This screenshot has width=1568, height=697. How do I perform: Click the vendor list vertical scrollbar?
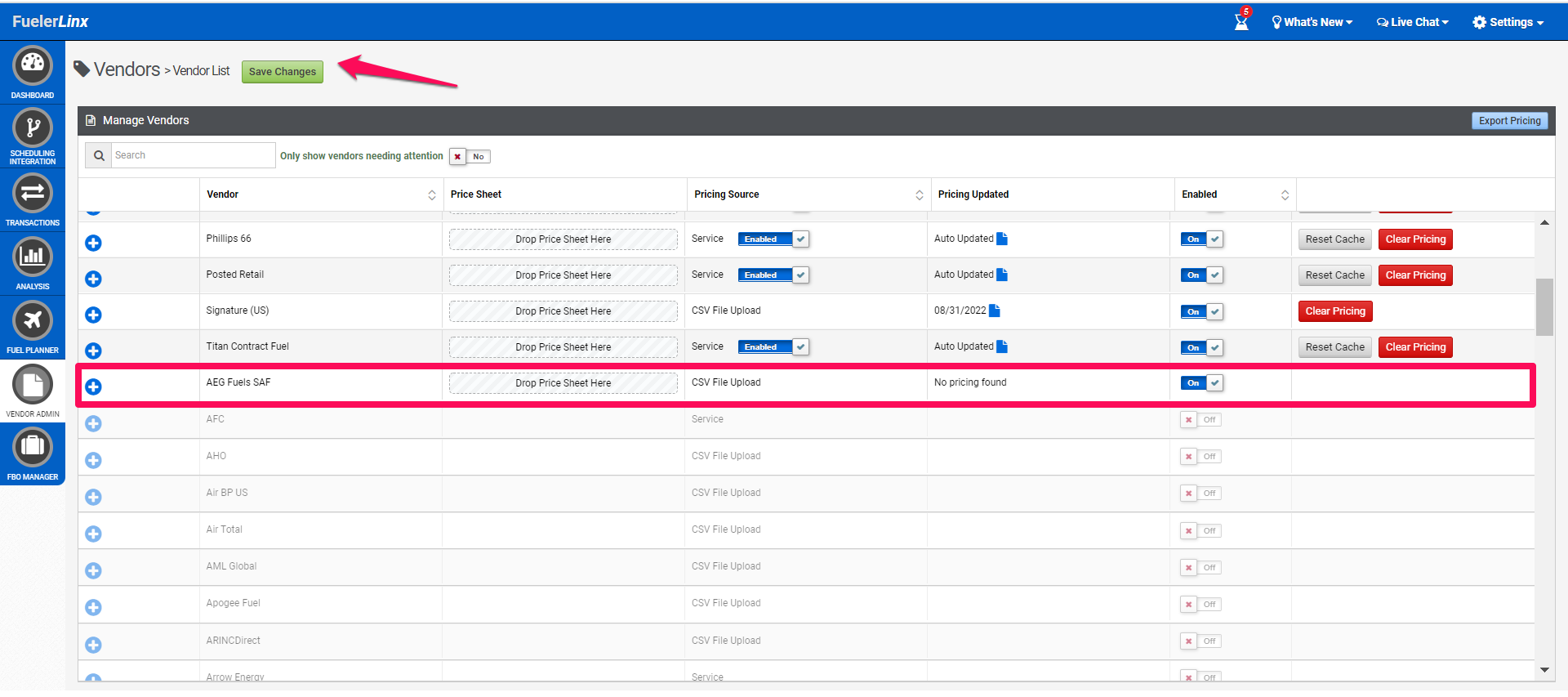pyautogui.click(x=1544, y=307)
